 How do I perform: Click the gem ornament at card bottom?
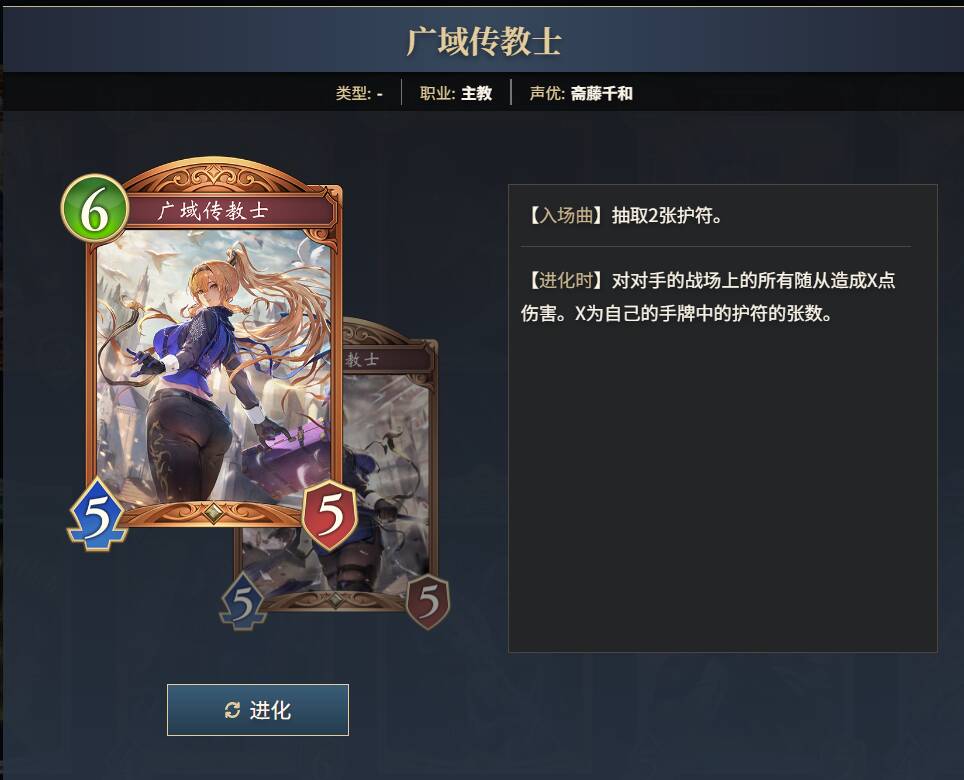(x=213, y=512)
